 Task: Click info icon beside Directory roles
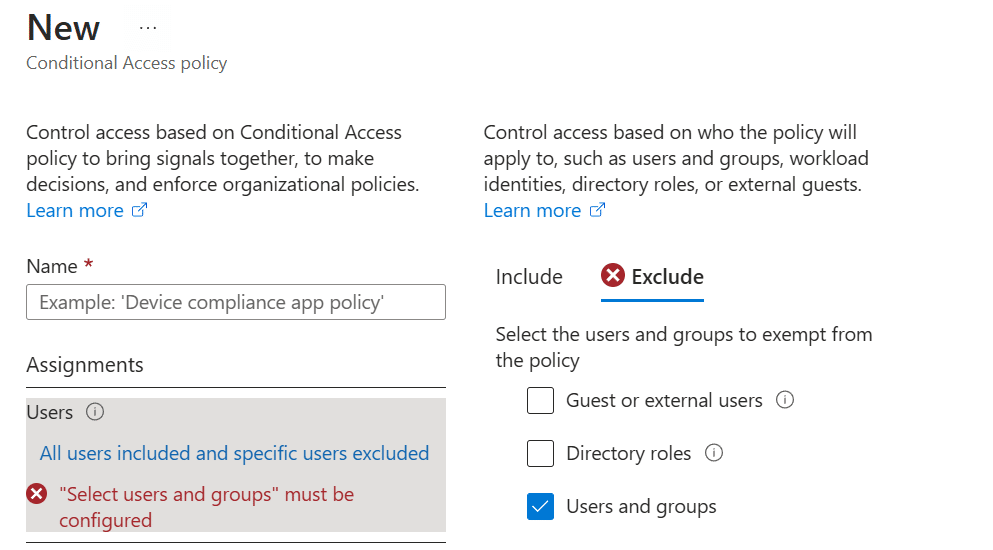[x=714, y=453]
